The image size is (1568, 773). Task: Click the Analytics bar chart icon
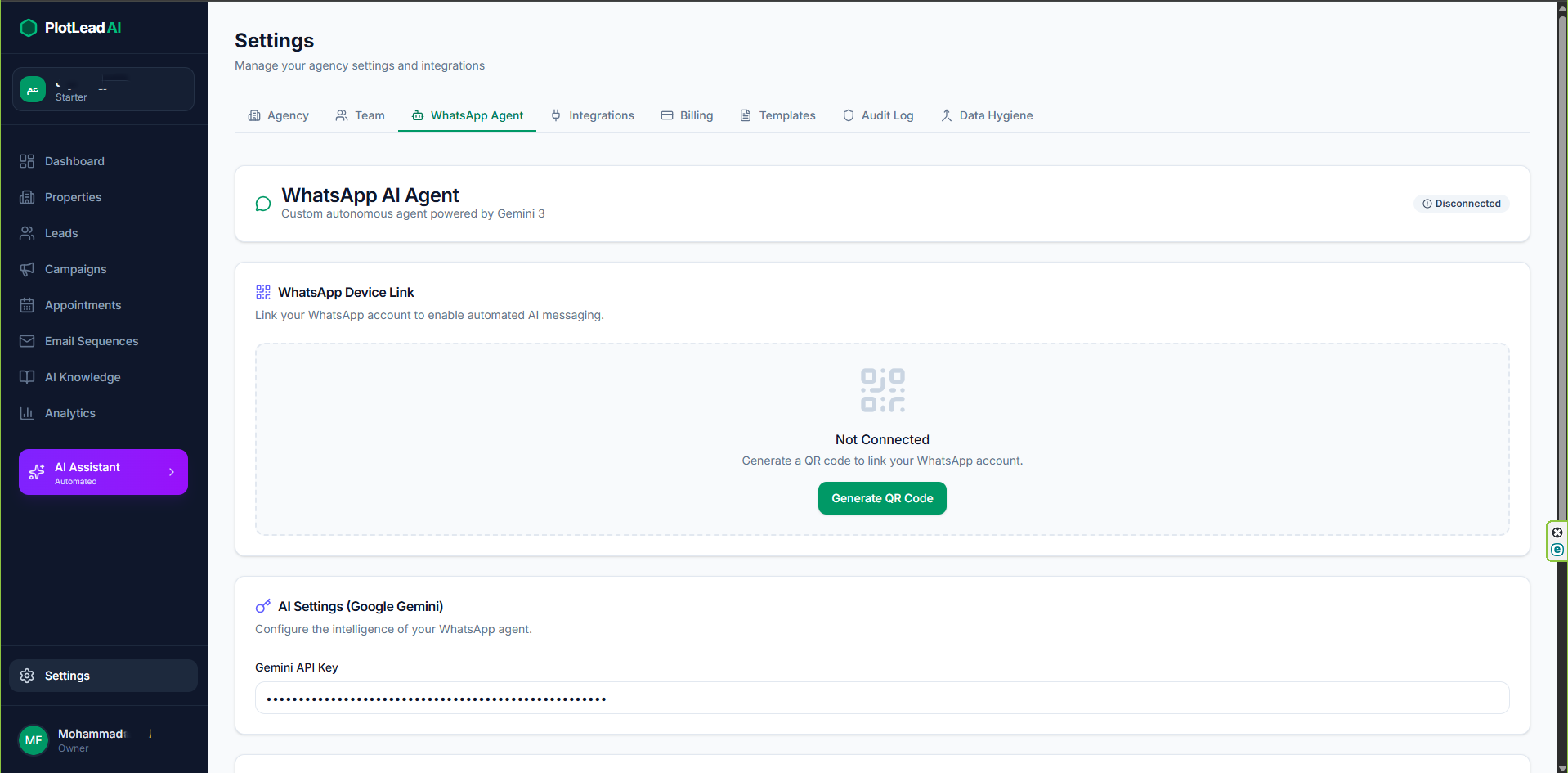point(27,413)
